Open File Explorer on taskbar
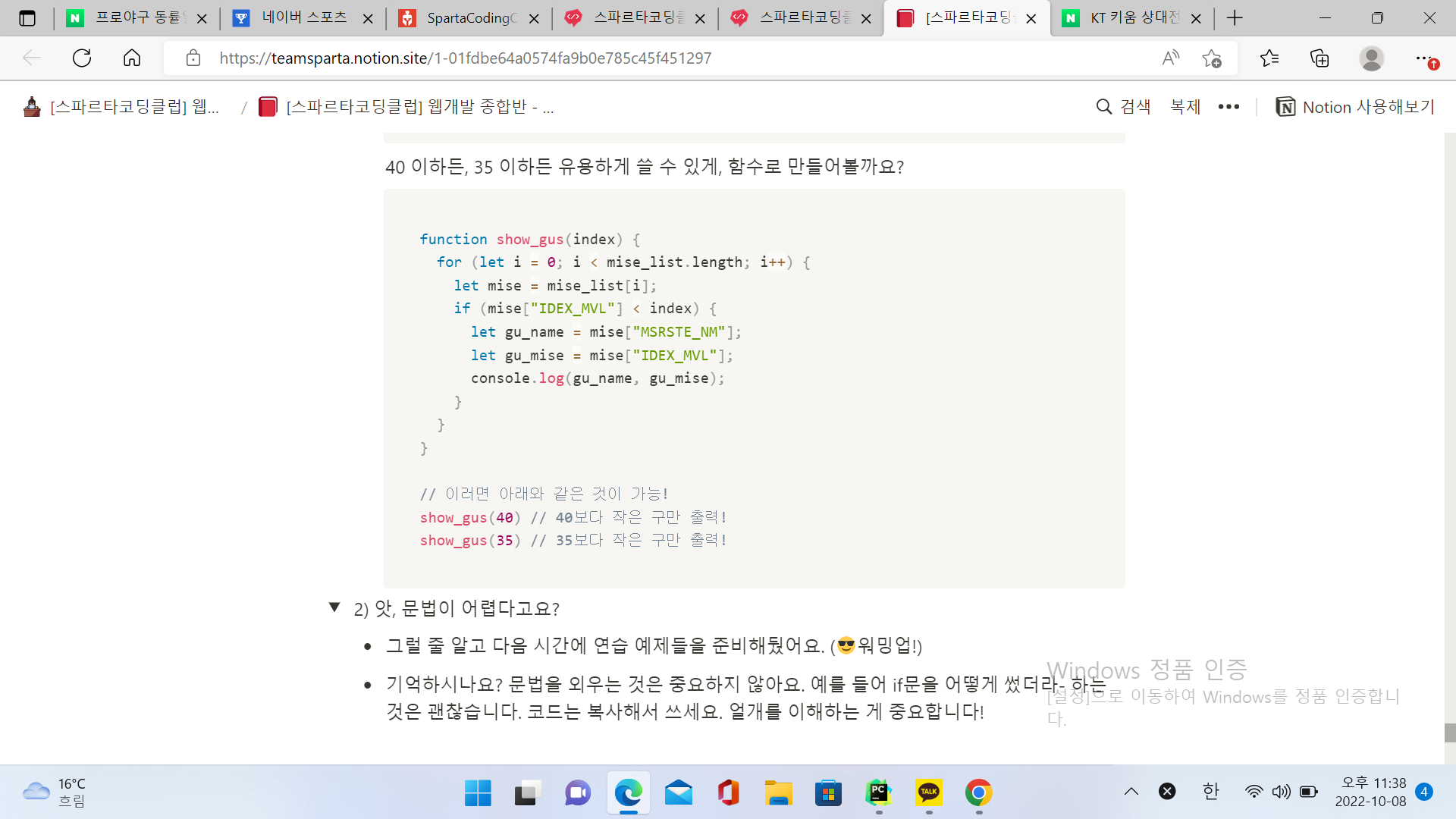The height and width of the screenshot is (819, 1456). tap(778, 792)
